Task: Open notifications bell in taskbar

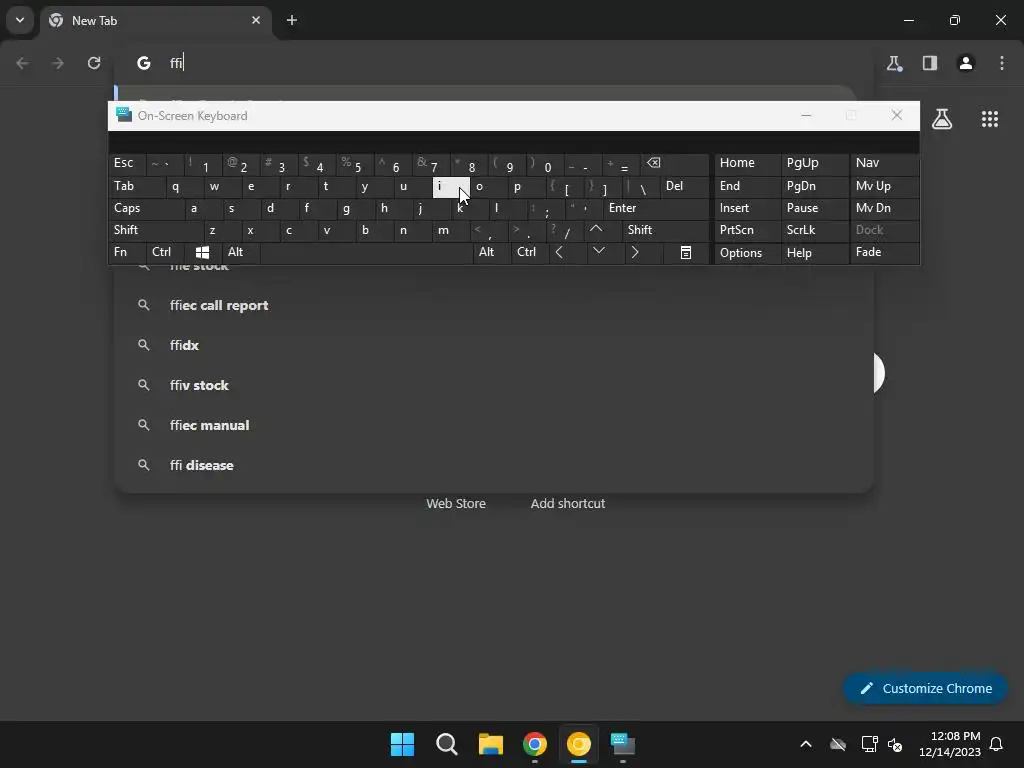Action: [997, 744]
